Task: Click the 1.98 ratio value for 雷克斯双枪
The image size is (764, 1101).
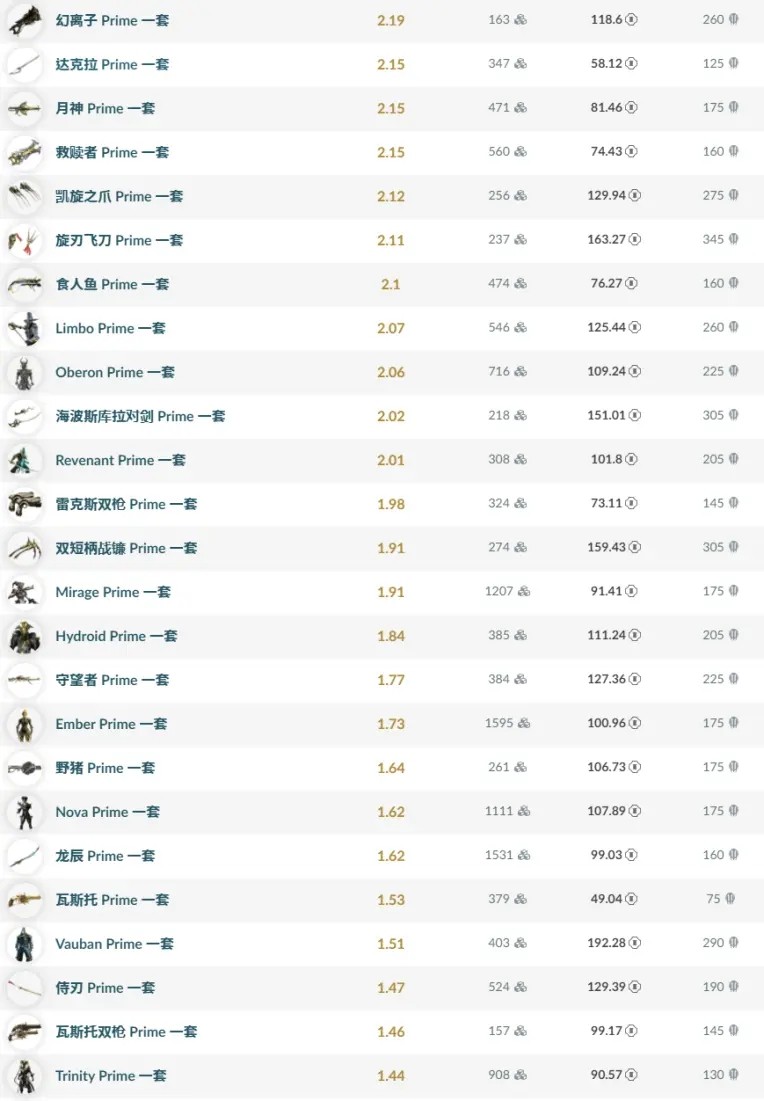Action: pos(391,504)
